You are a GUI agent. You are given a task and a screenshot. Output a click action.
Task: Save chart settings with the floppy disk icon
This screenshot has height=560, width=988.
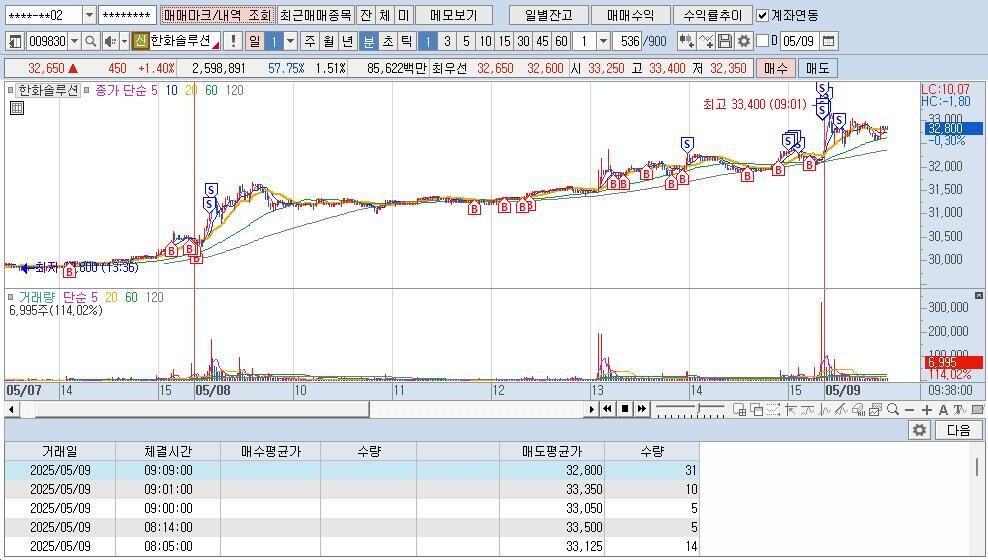pos(725,41)
